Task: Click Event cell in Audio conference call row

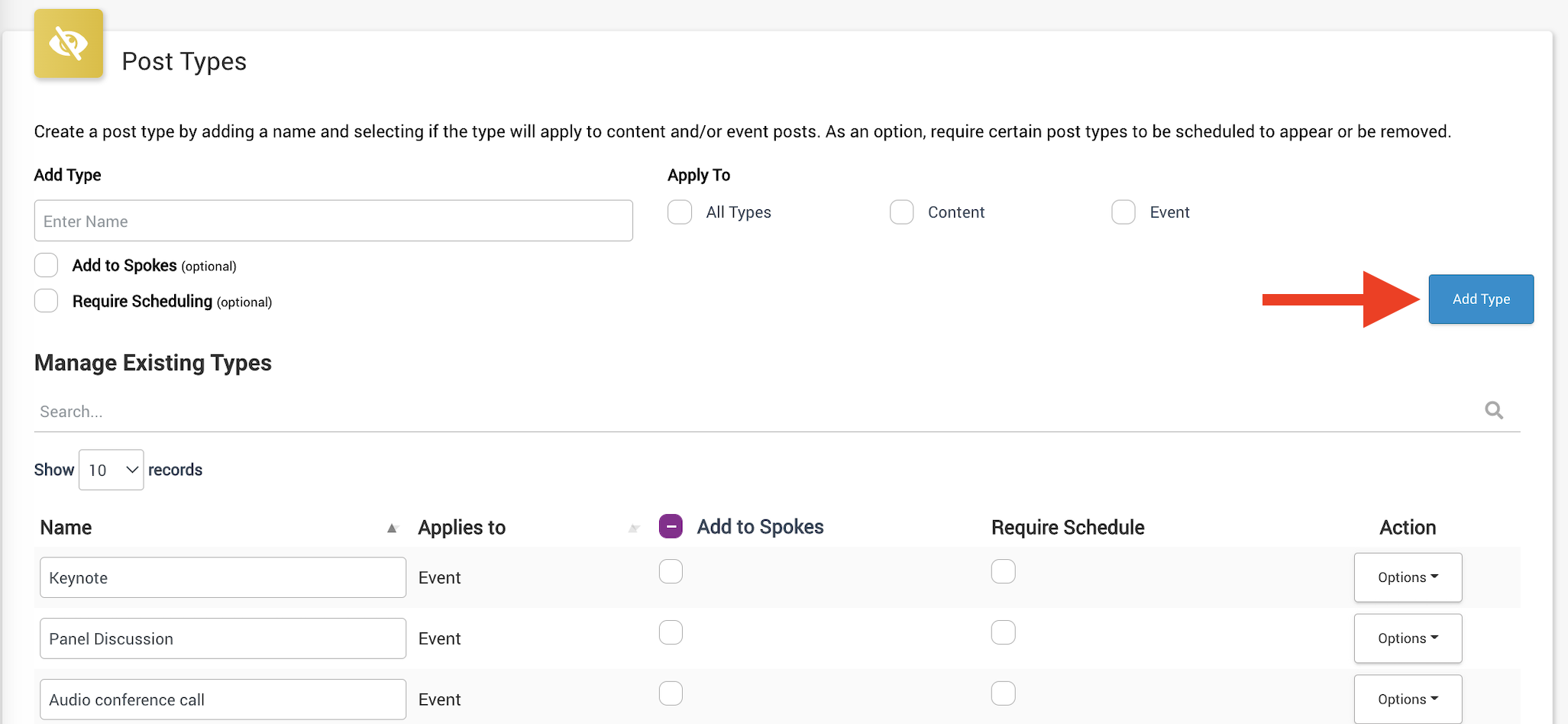Action: pos(440,700)
